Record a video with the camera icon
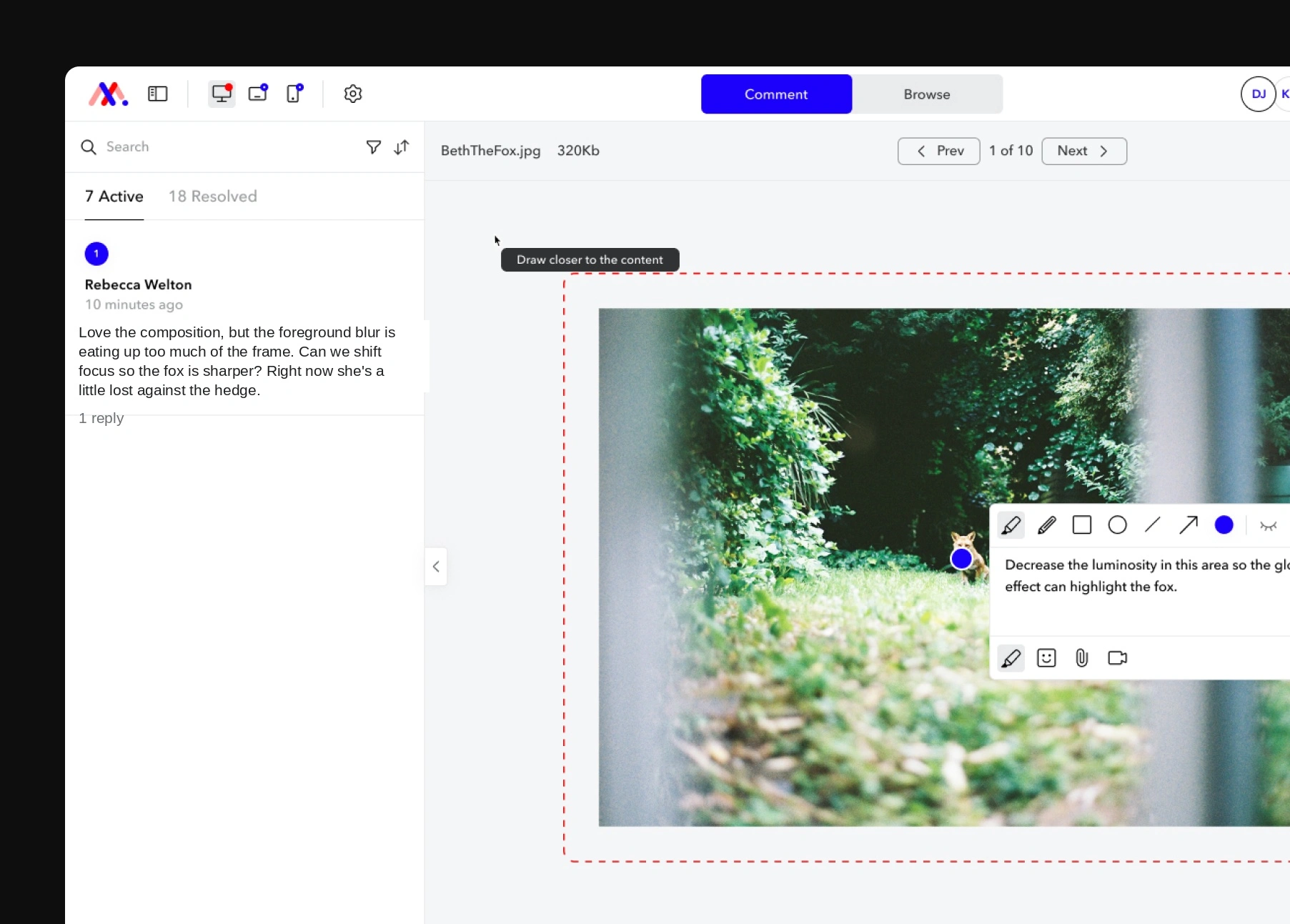Screen dimensions: 1290x924 click(x=1118, y=658)
